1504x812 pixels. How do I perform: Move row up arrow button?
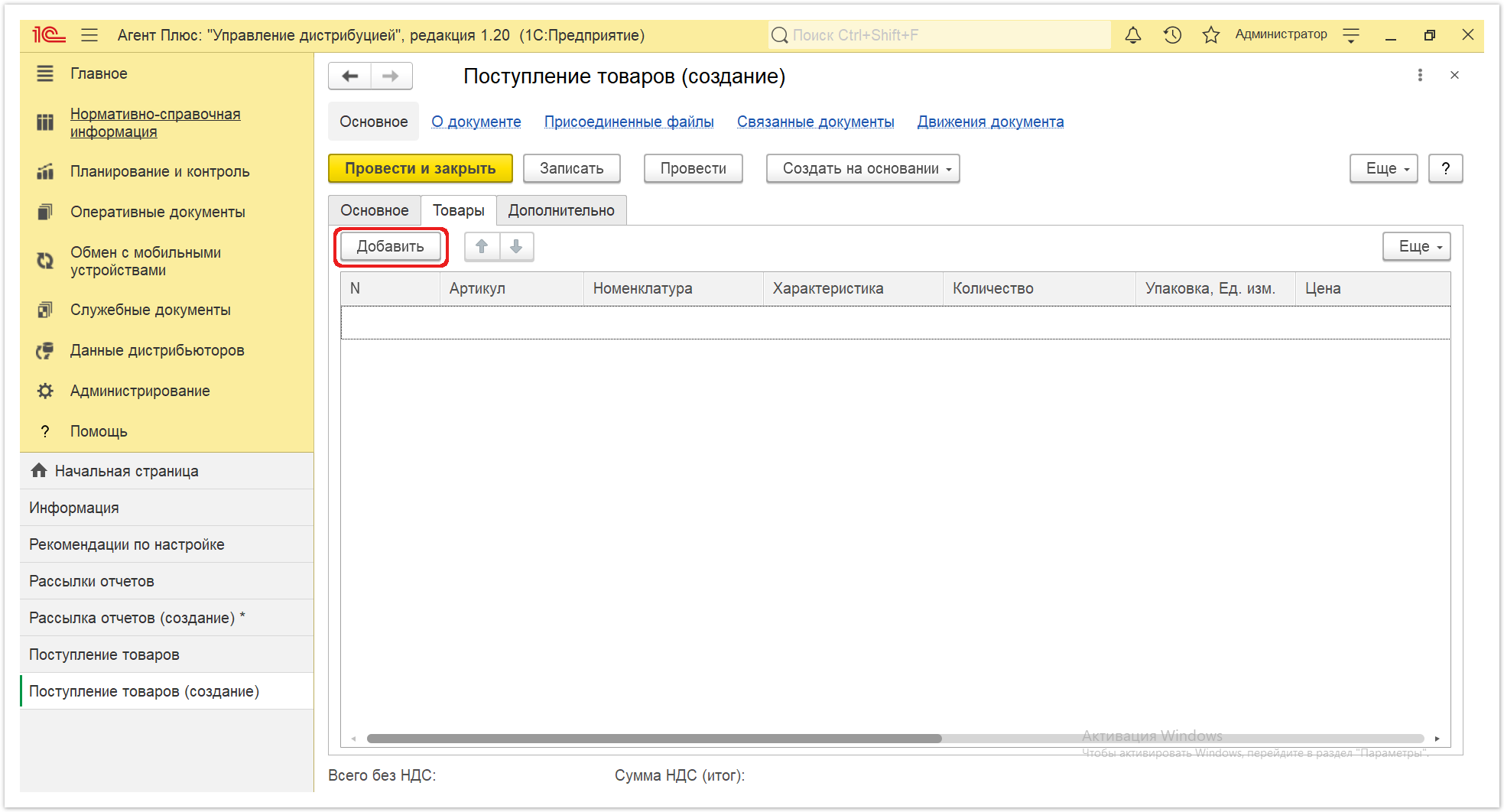click(482, 246)
